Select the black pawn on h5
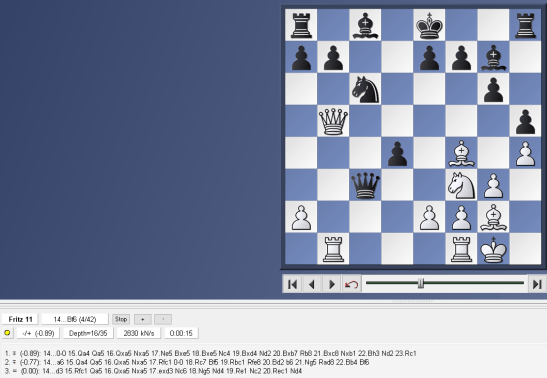This screenshot has height=378, width=547. [x=525, y=121]
